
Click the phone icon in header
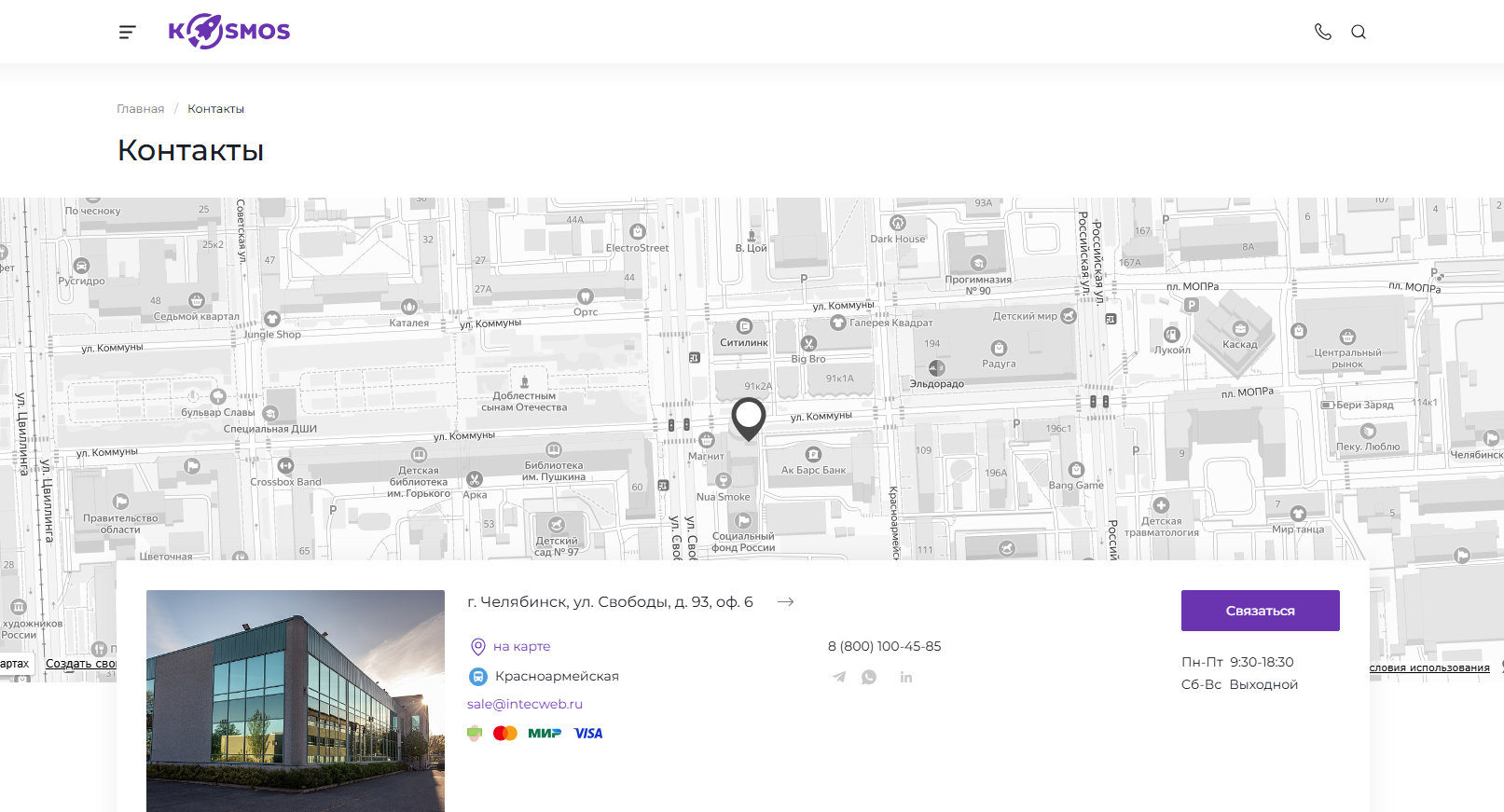[1322, 32]
